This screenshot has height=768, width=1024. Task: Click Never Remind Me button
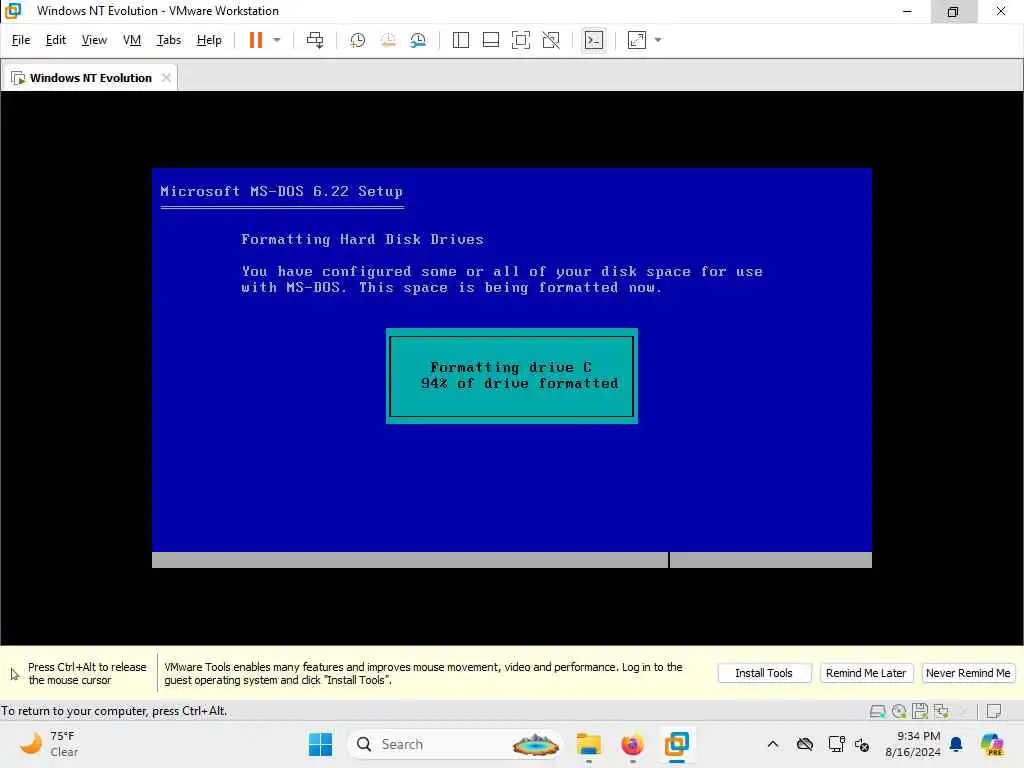(968, 673)
